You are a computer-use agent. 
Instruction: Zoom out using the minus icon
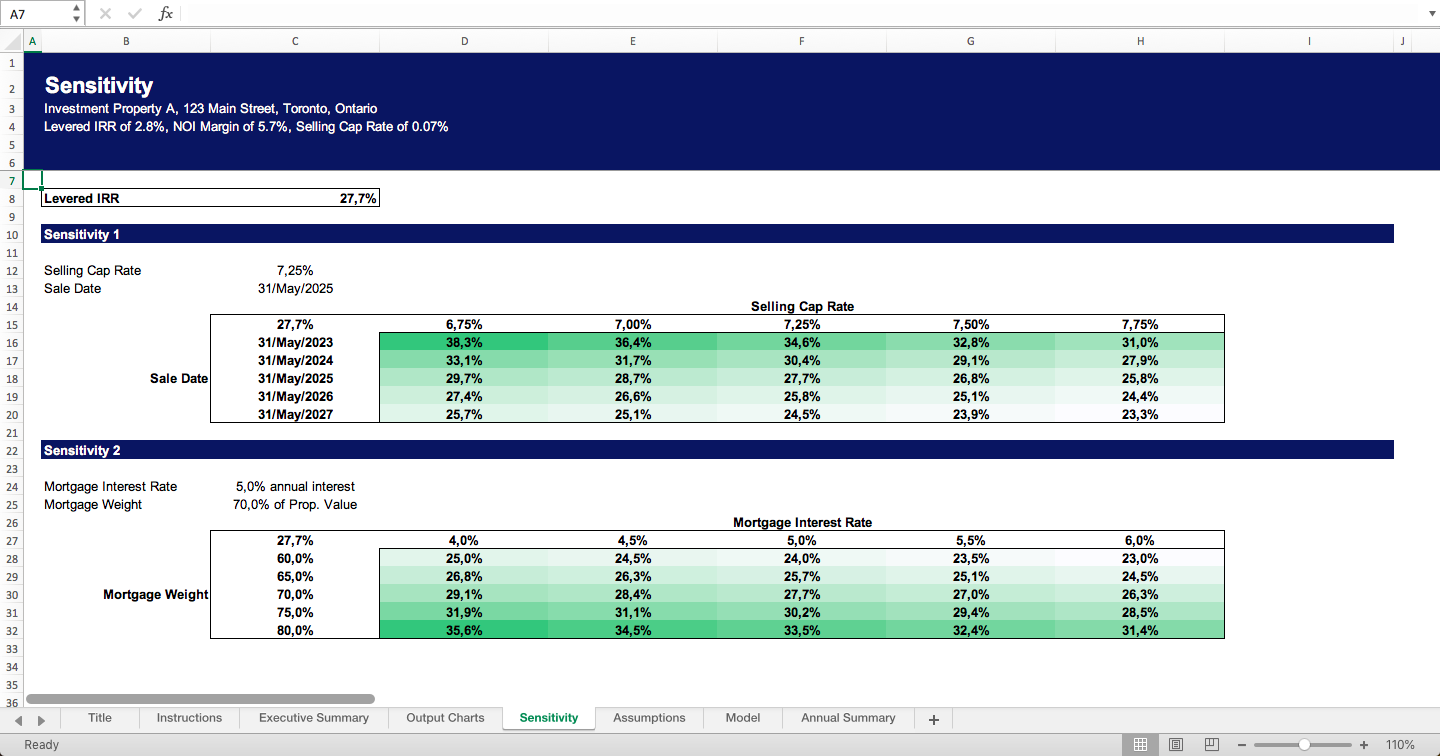coord(1241,744)
